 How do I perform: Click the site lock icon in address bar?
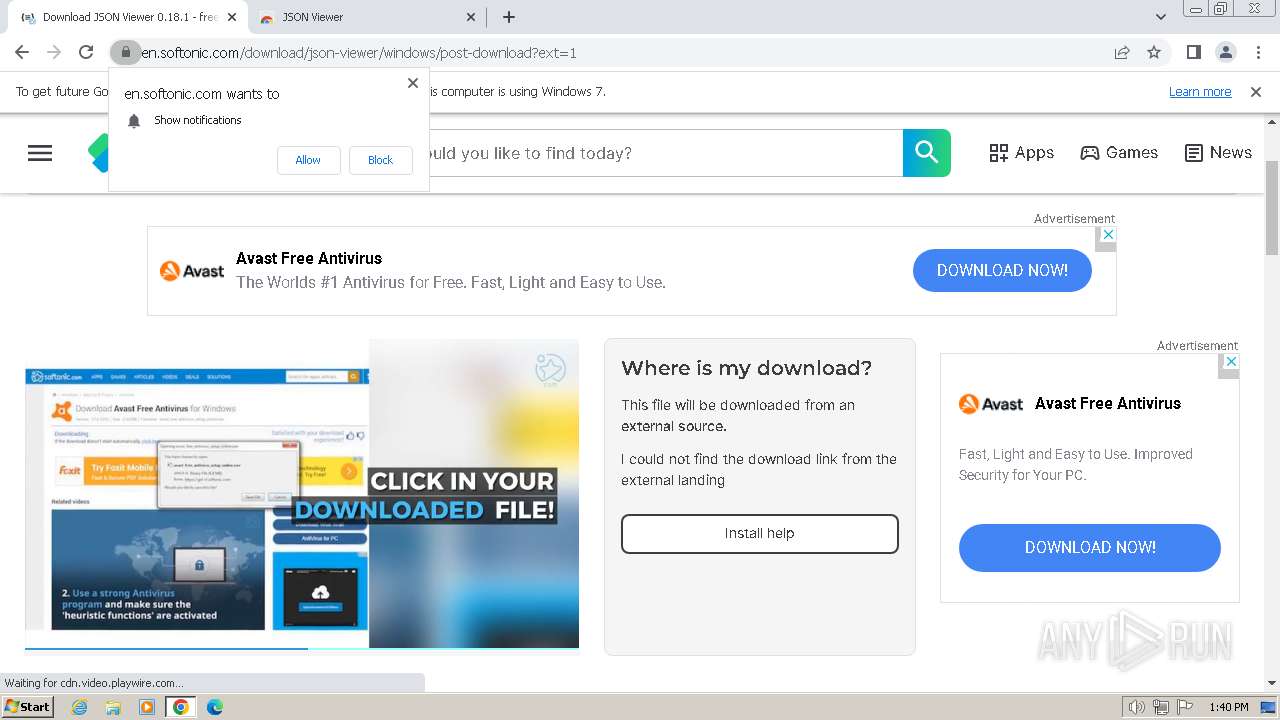point(125,52)
